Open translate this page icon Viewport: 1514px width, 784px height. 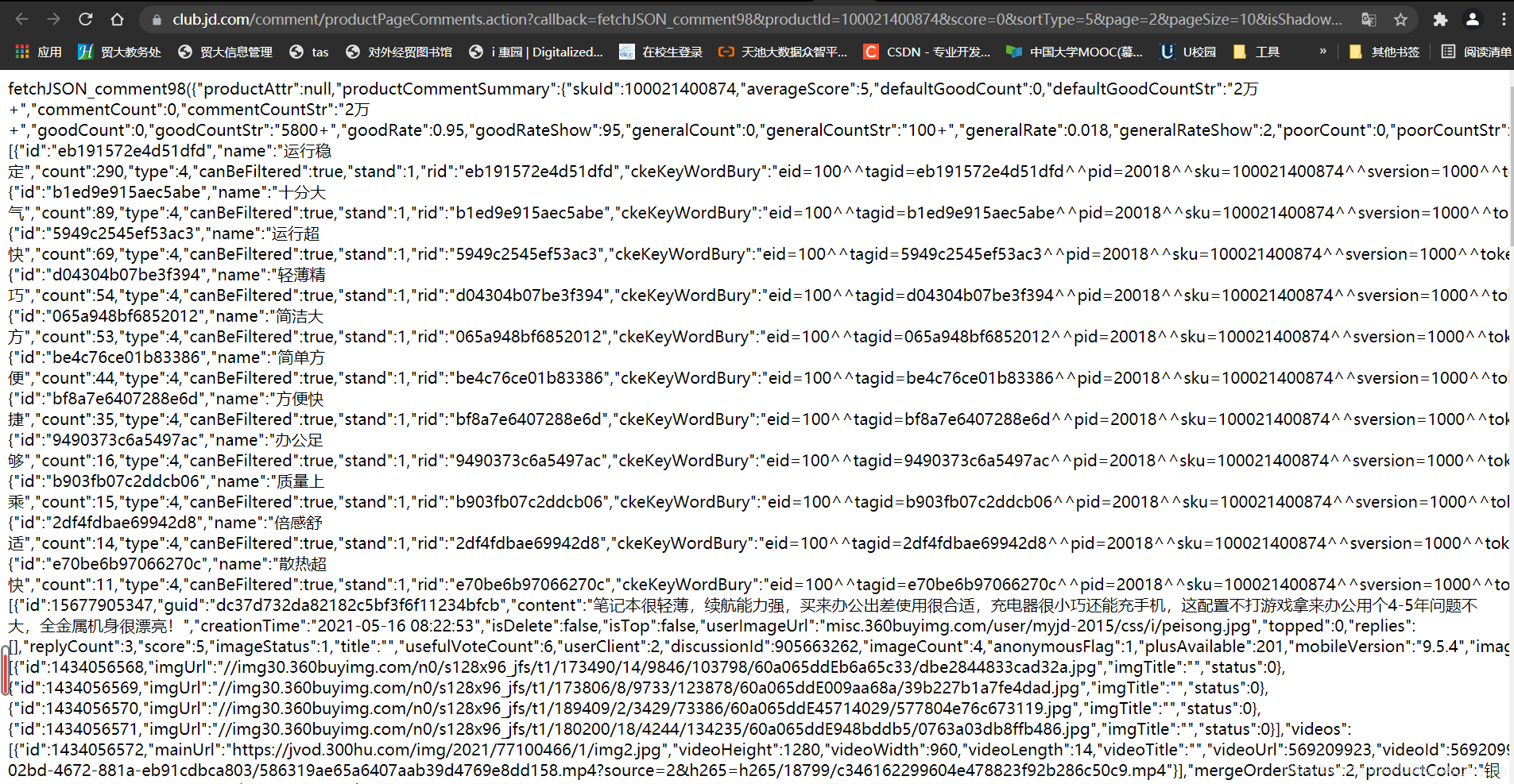click(1368, 19)
